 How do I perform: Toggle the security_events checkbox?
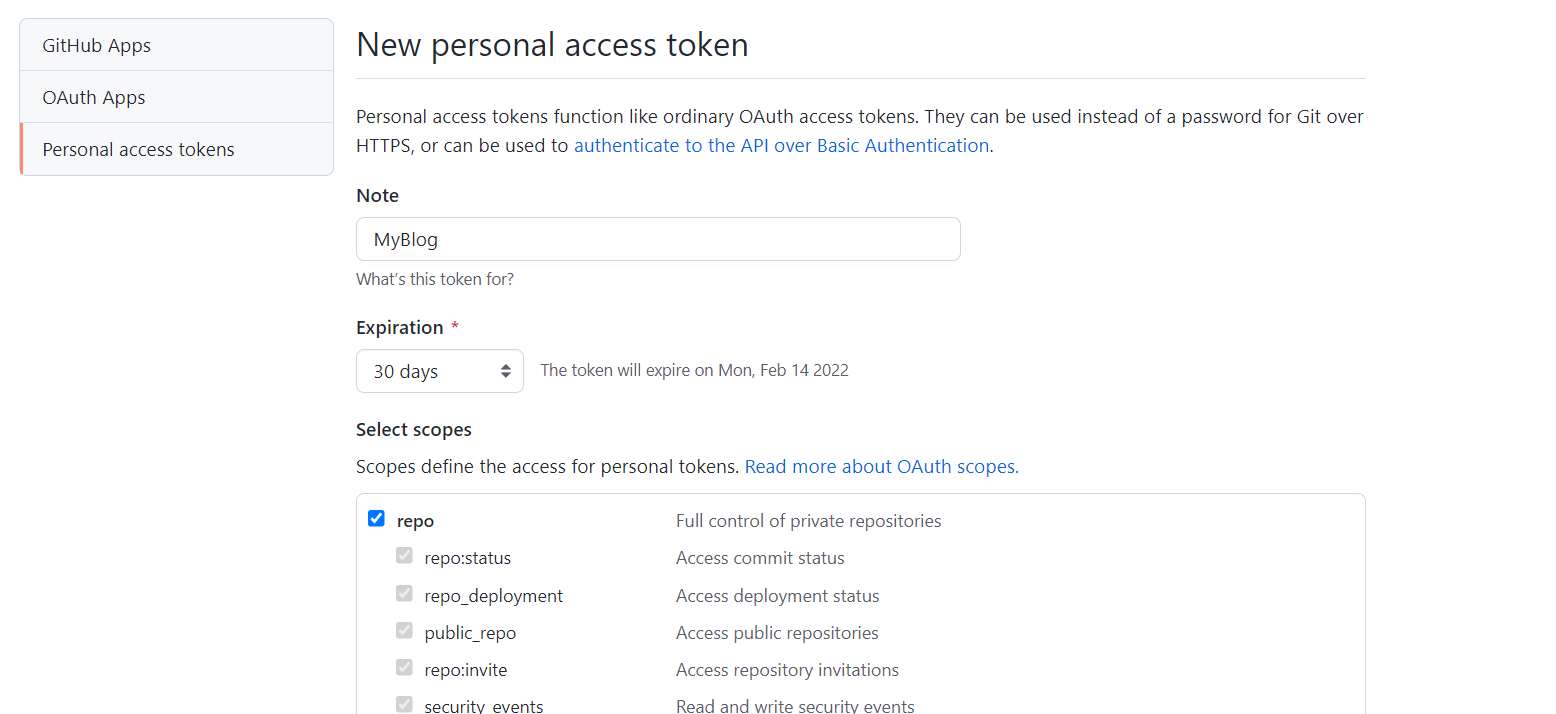point(404,704)
